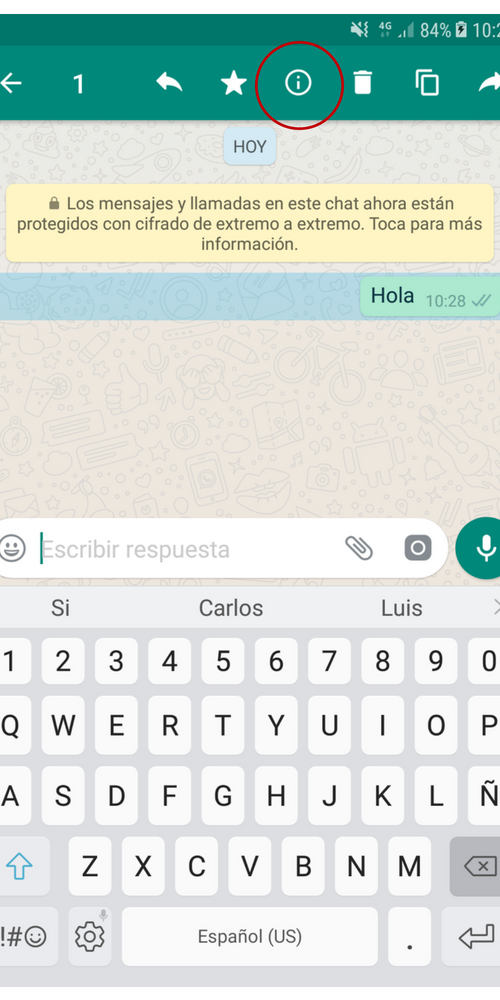Select the highlighted Hola message bubble
The width and height of the screenshot is (500, 1000).
point(429,297)
